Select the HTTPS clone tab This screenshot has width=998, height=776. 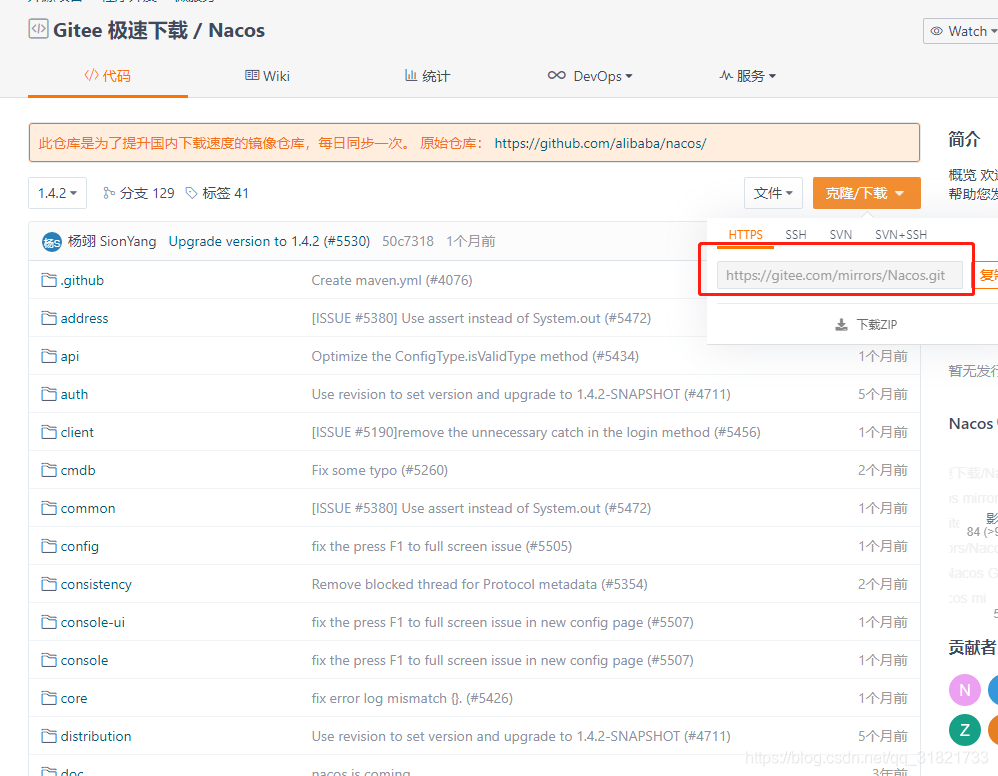(x=745, y=234)
